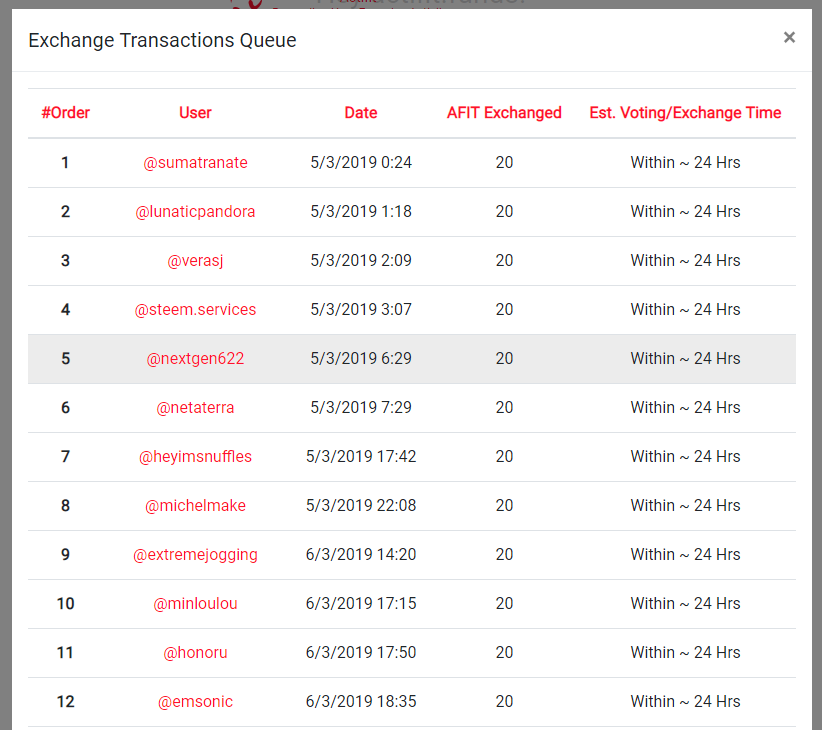Click the Exchange Transactions Queue title
The width and height of the screenshot is (822, 730).
pyautogui.click(x=162, y=40)
